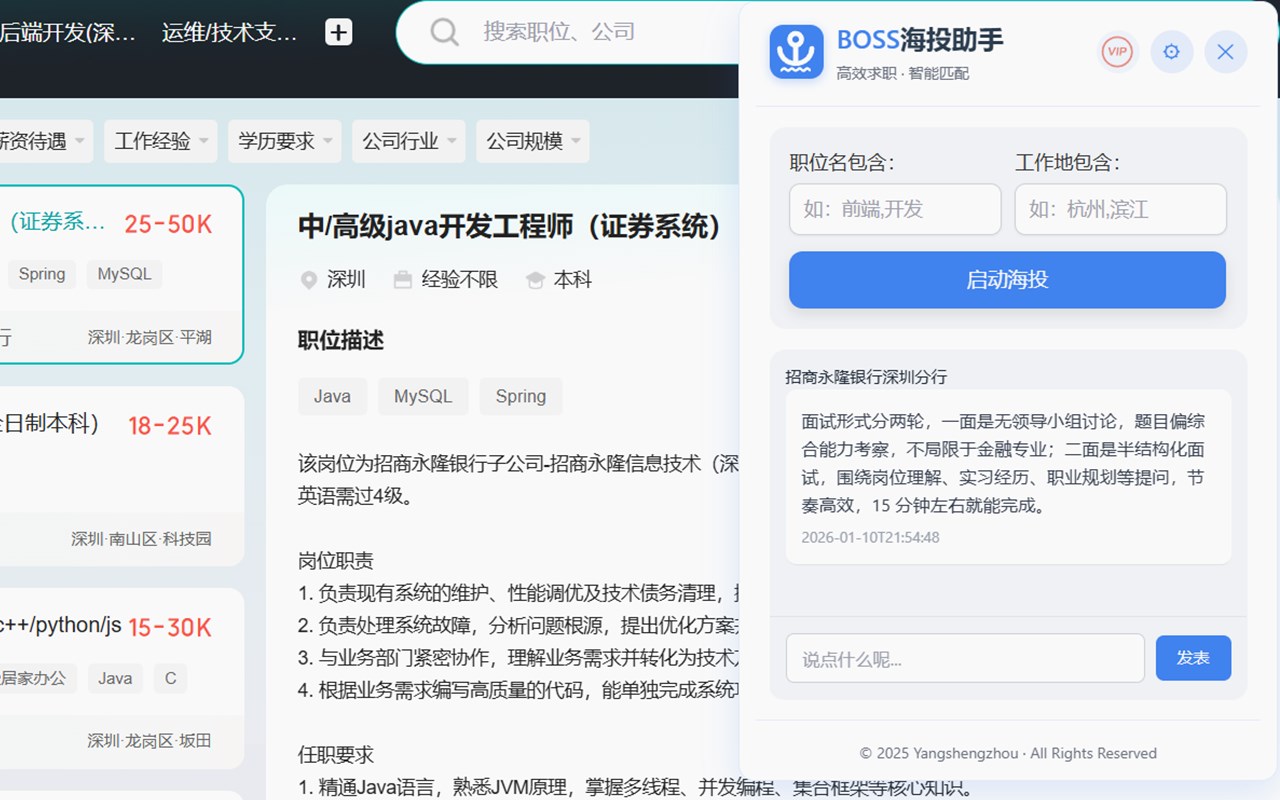Click the graduation cap icon beside 本科
This screenshot has height=800, width=1280.
[x=535, y=280]
